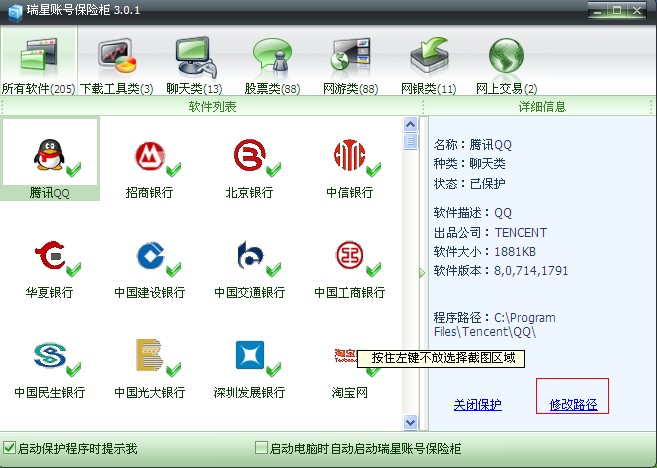Enable 启动电脑时自动启动瑞星账号保险柜 checkbox
Viewport: 657px width, 468px height.
point(261,447)
